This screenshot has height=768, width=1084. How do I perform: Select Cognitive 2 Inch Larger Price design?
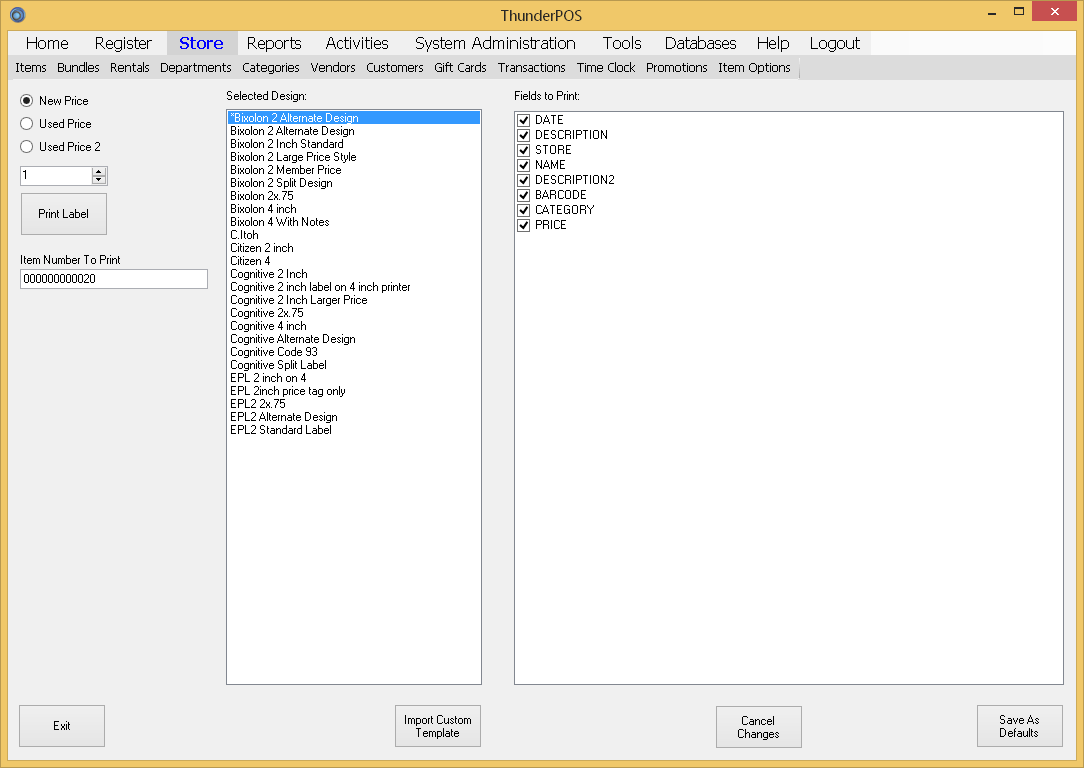(354, 300)
